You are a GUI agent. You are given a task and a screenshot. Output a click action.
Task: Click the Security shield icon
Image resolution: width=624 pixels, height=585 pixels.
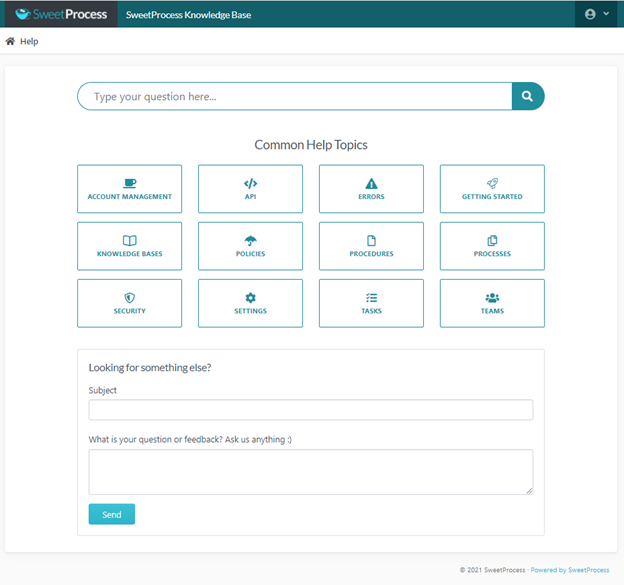[130, 298]
